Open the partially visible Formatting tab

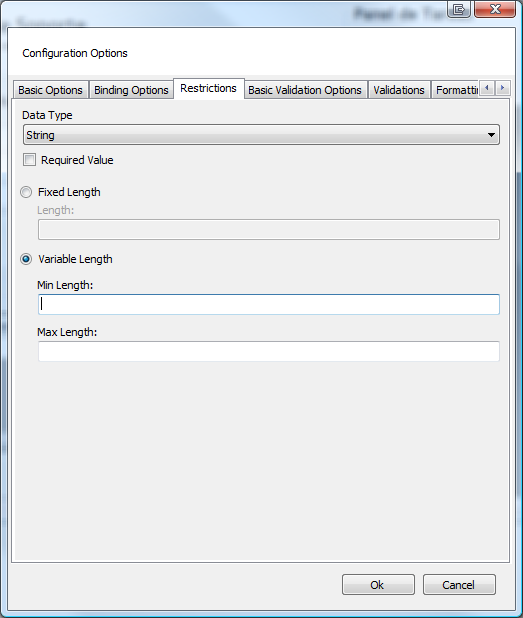[x=456, y=90]
